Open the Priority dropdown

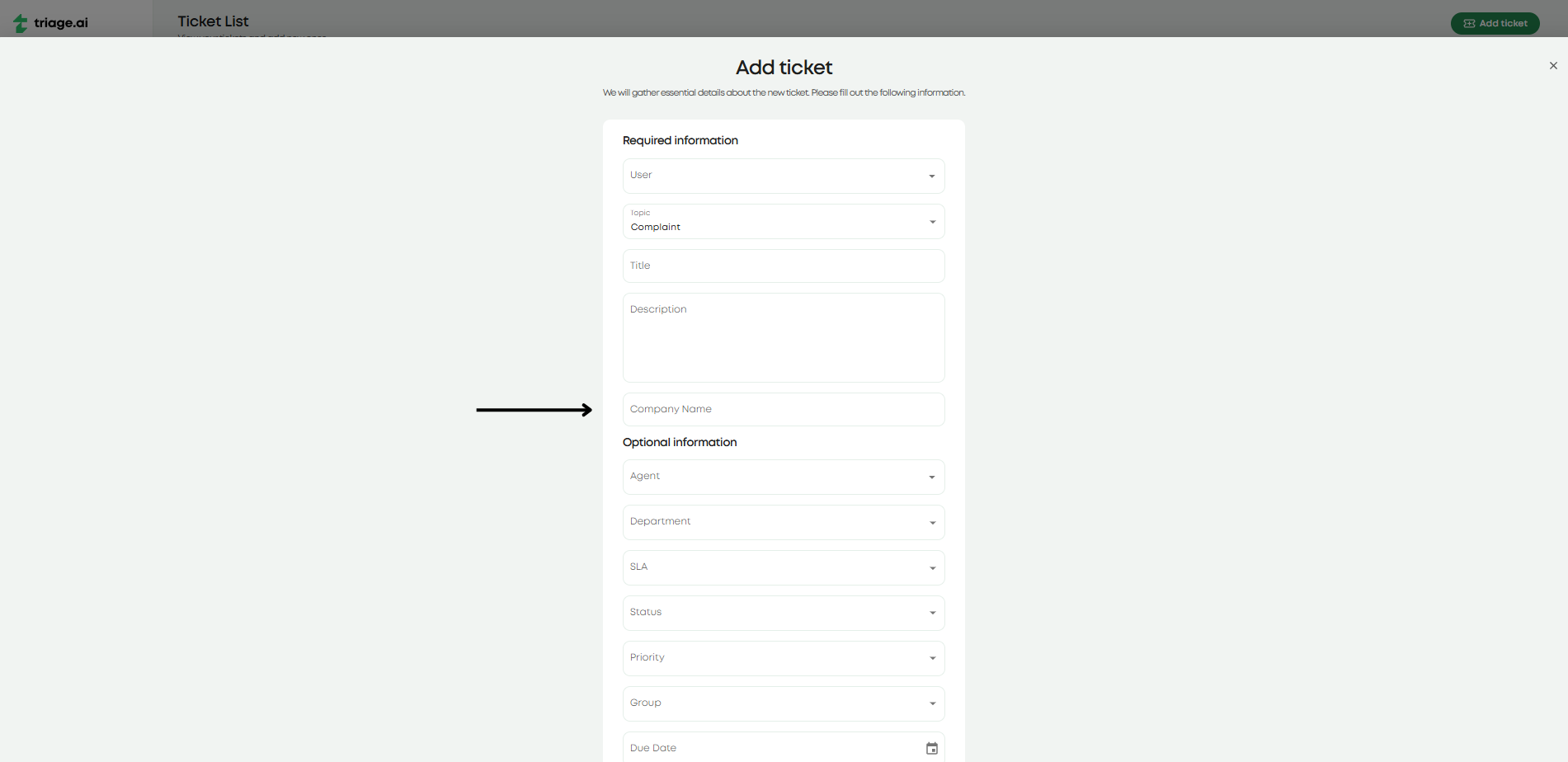tap(931, 658)
